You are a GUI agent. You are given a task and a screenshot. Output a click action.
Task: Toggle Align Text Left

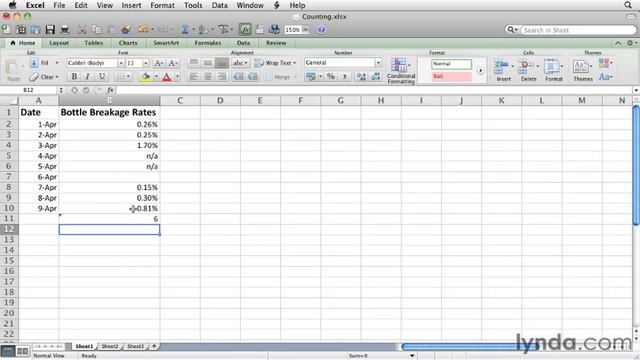click(x=193, y=76)
